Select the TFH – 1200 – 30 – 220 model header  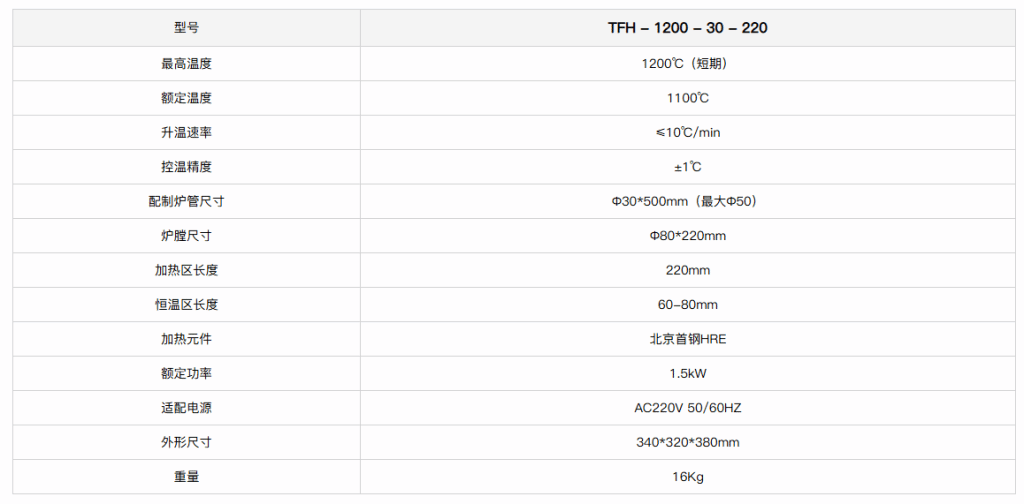[688, 28]
